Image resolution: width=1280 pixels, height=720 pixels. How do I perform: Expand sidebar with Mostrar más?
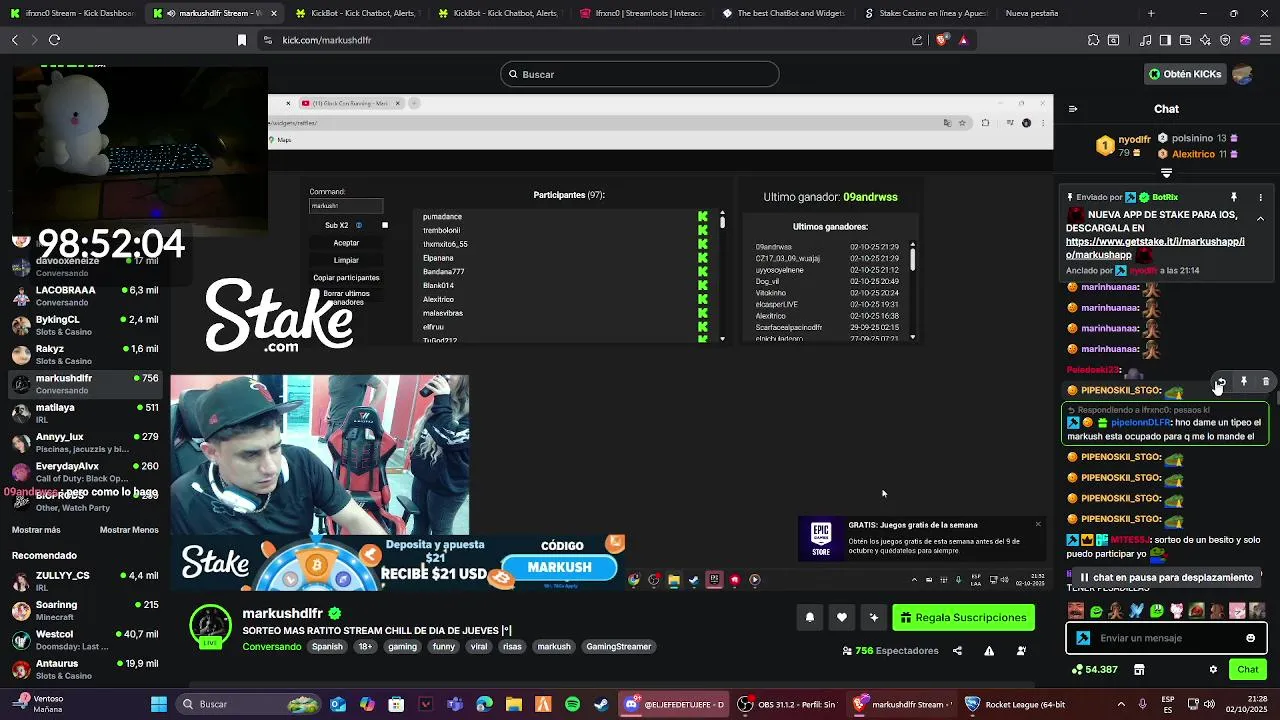point(36,530)
